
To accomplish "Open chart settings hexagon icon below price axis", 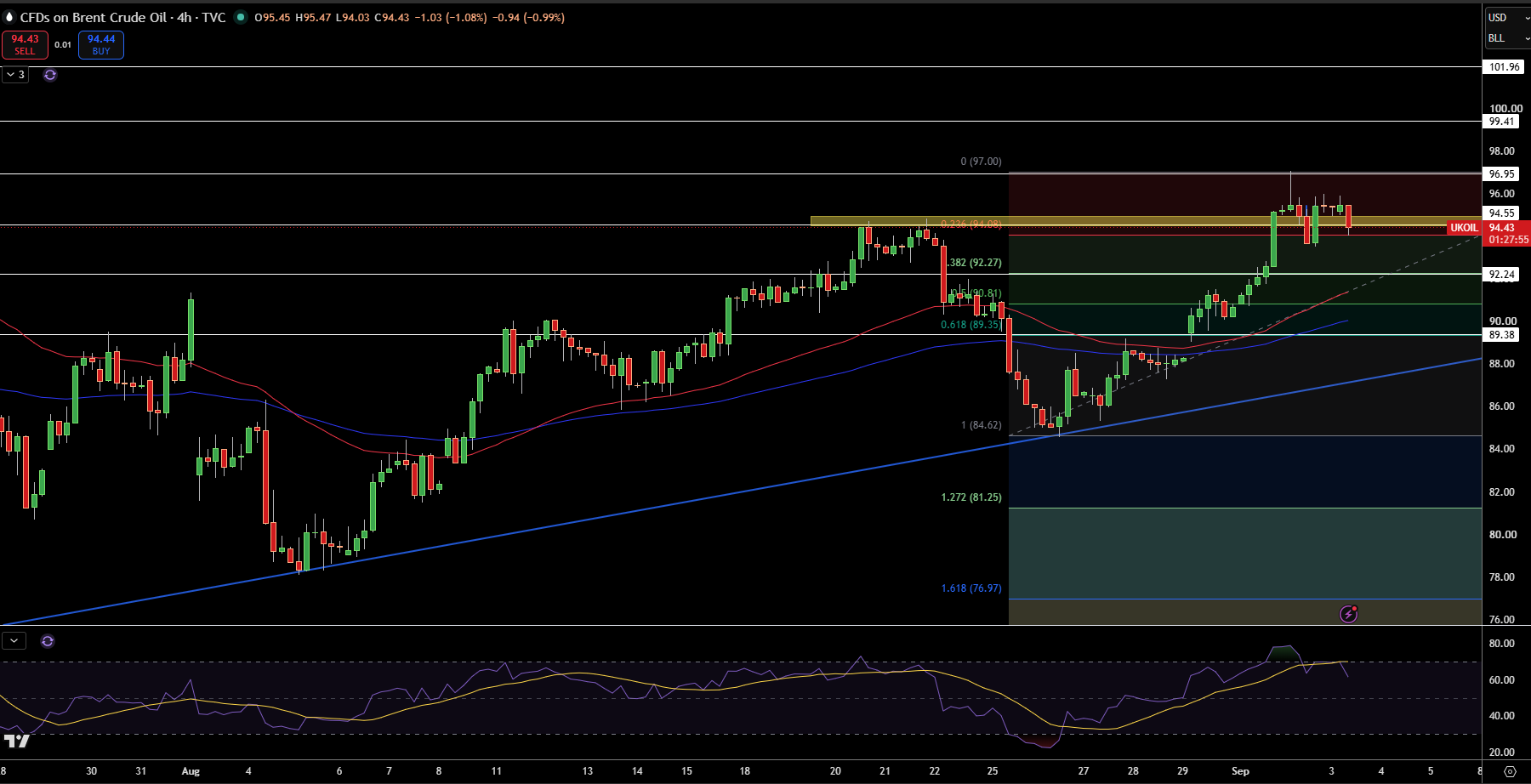I will coord(1510,771).
